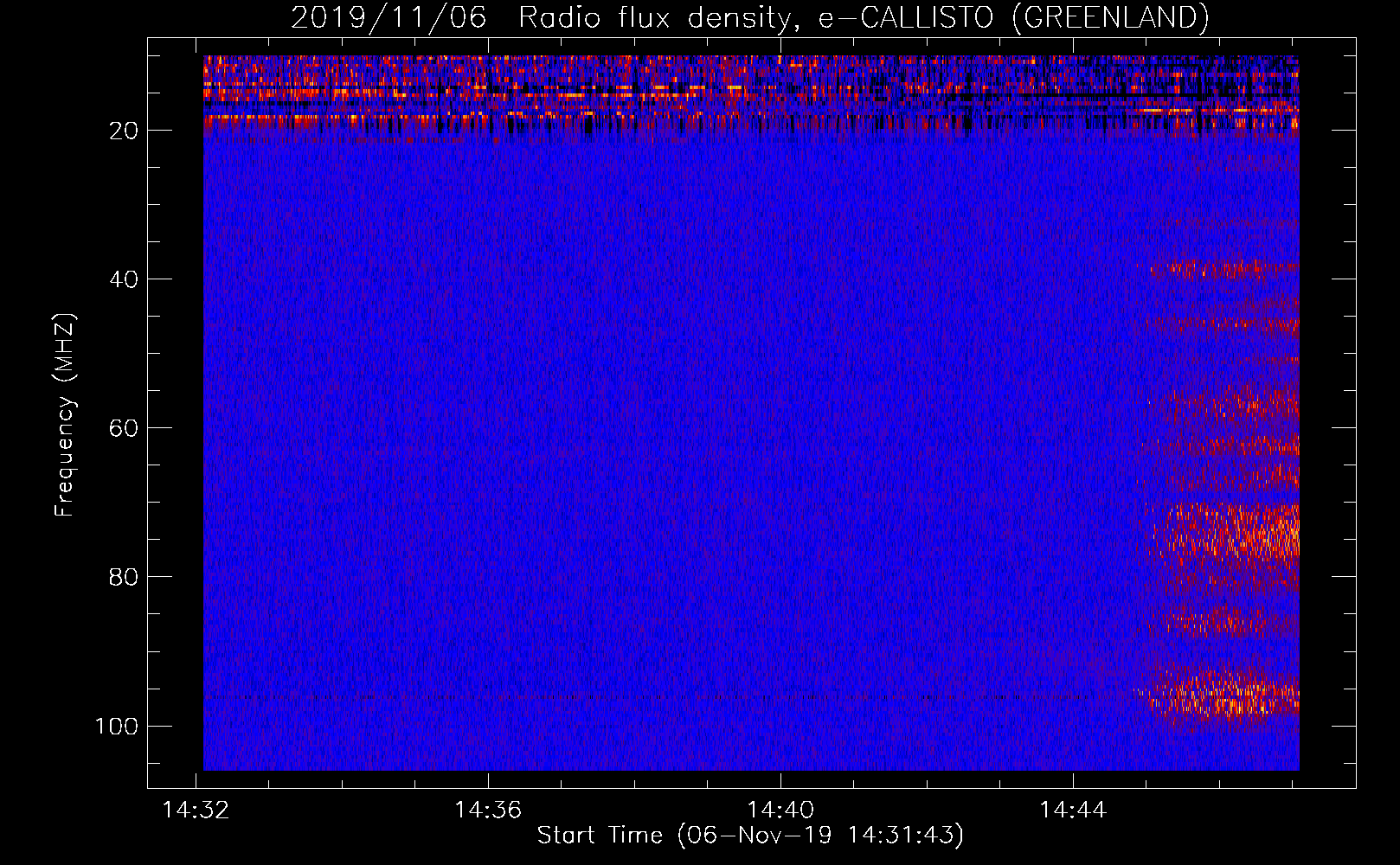Click the '14:44' time tick label

(1073, 811)
